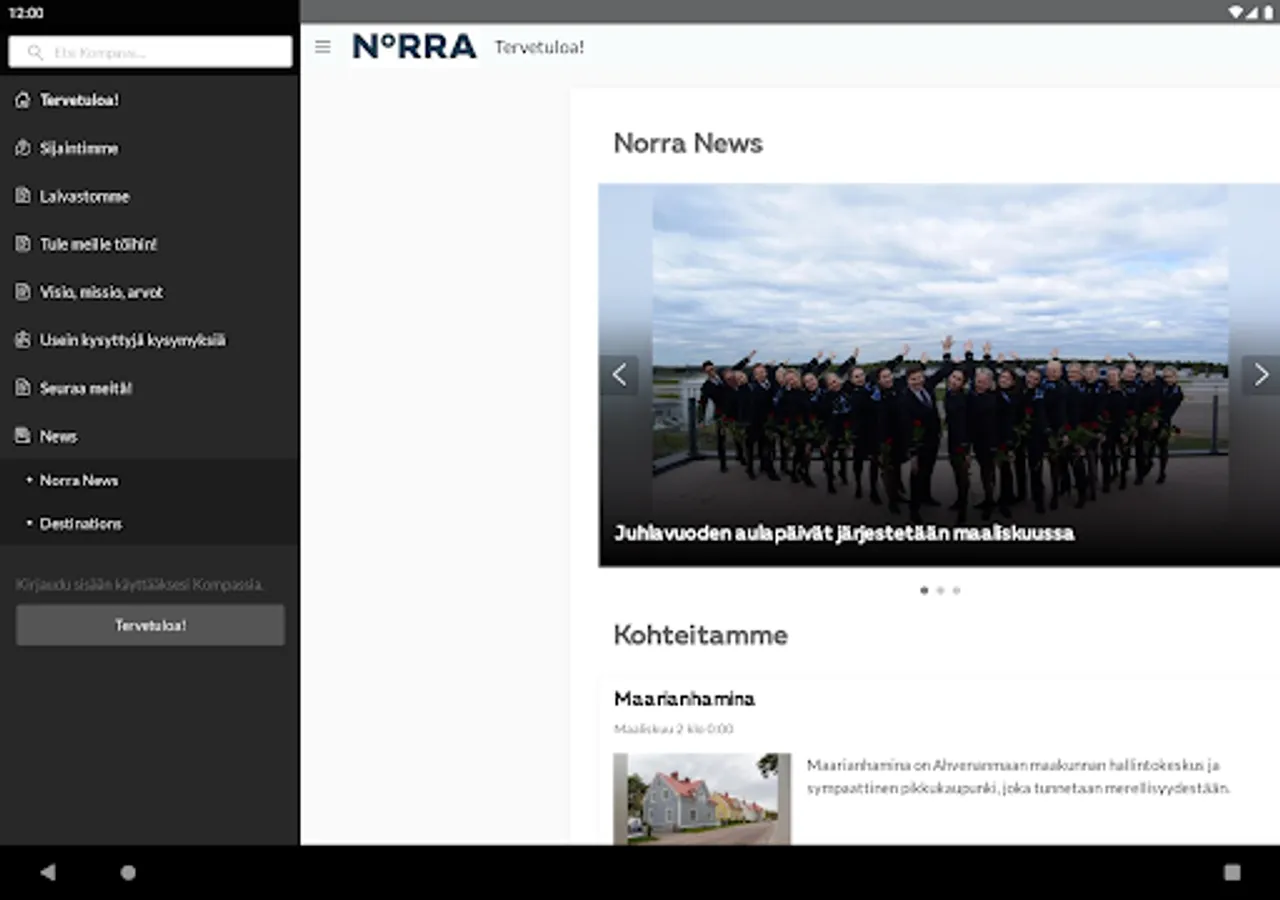Screen dimensions: 1280x900
Task: Select the second carousel pagination dot
Action: (940, 591)
